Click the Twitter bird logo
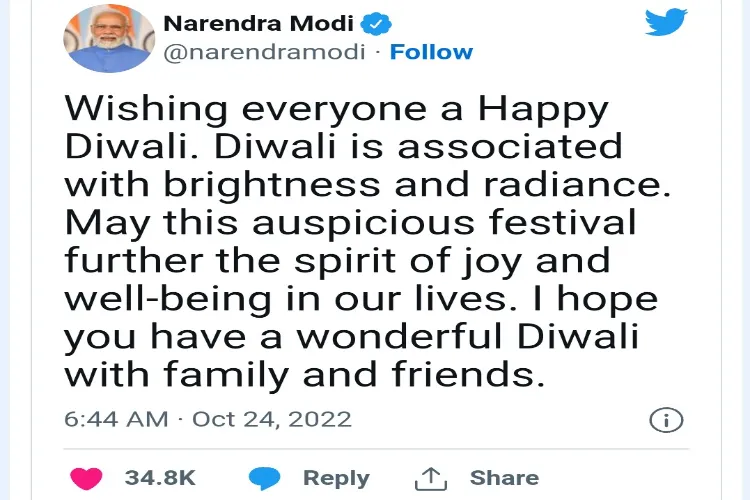 tap(666, 22)
